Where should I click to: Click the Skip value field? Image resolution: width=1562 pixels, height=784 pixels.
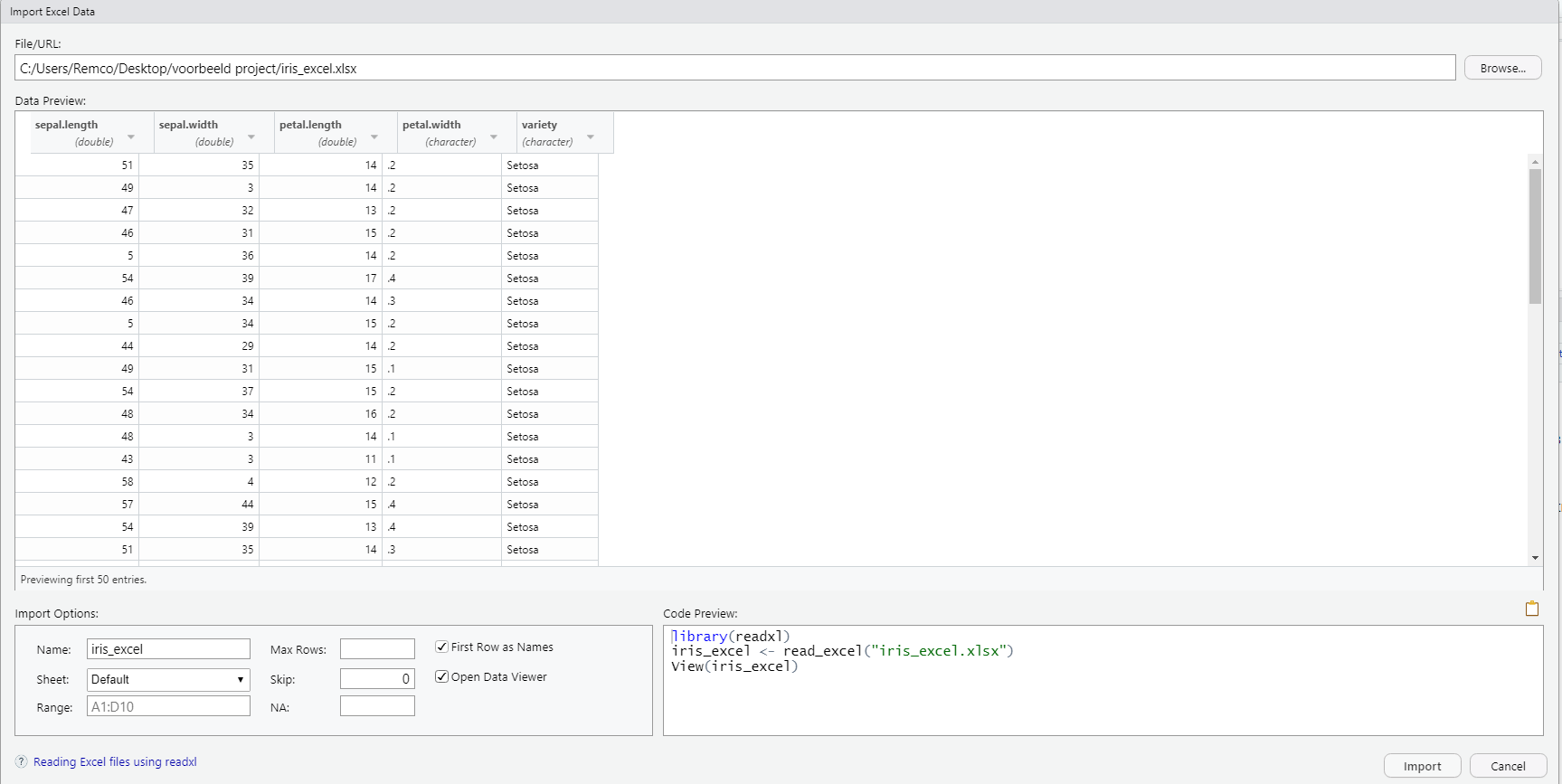pyautogui.click(x=377, y=679)
